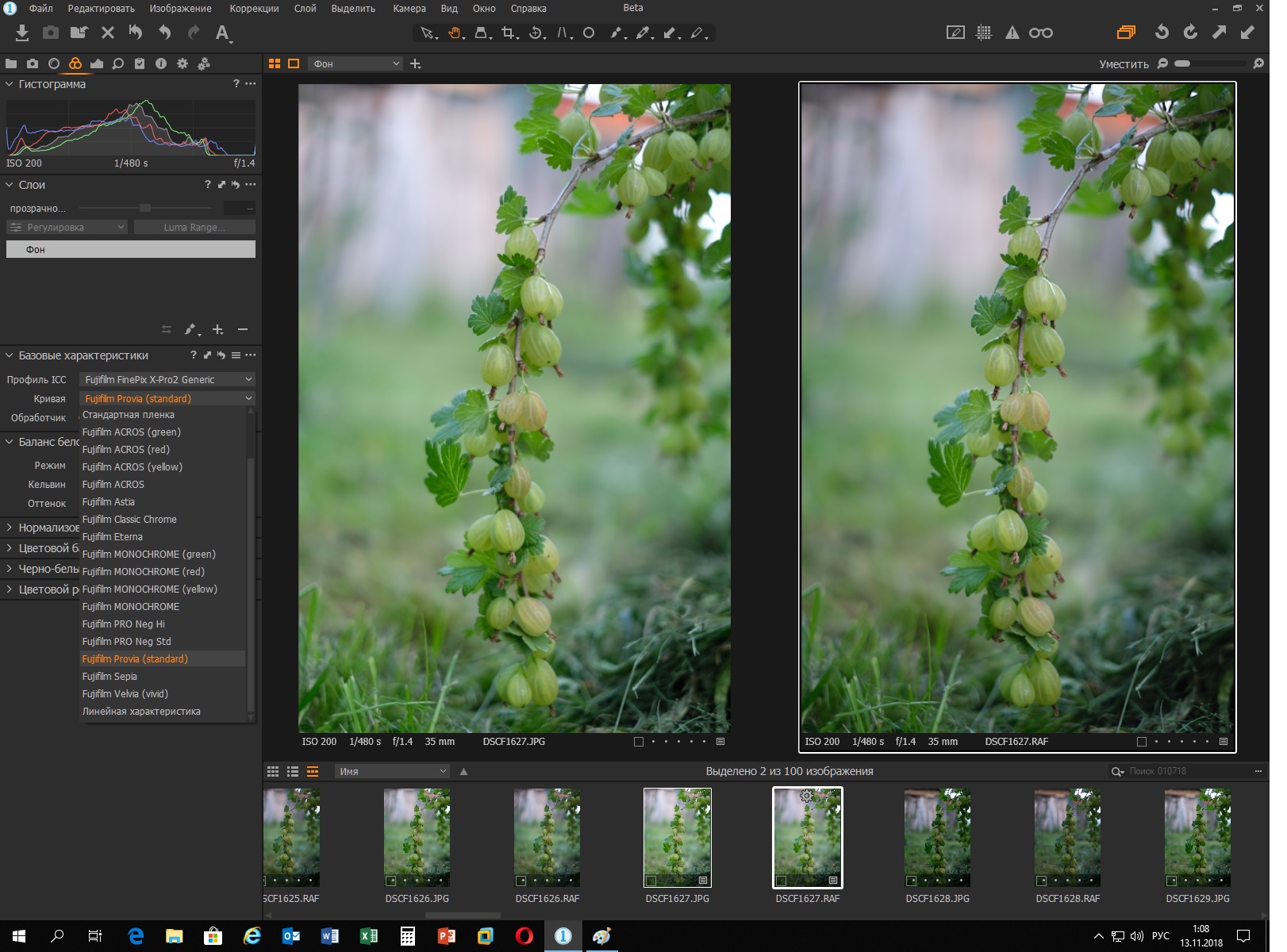Collapse the Слои panel

pyautogui.click(x=10, y=185)
